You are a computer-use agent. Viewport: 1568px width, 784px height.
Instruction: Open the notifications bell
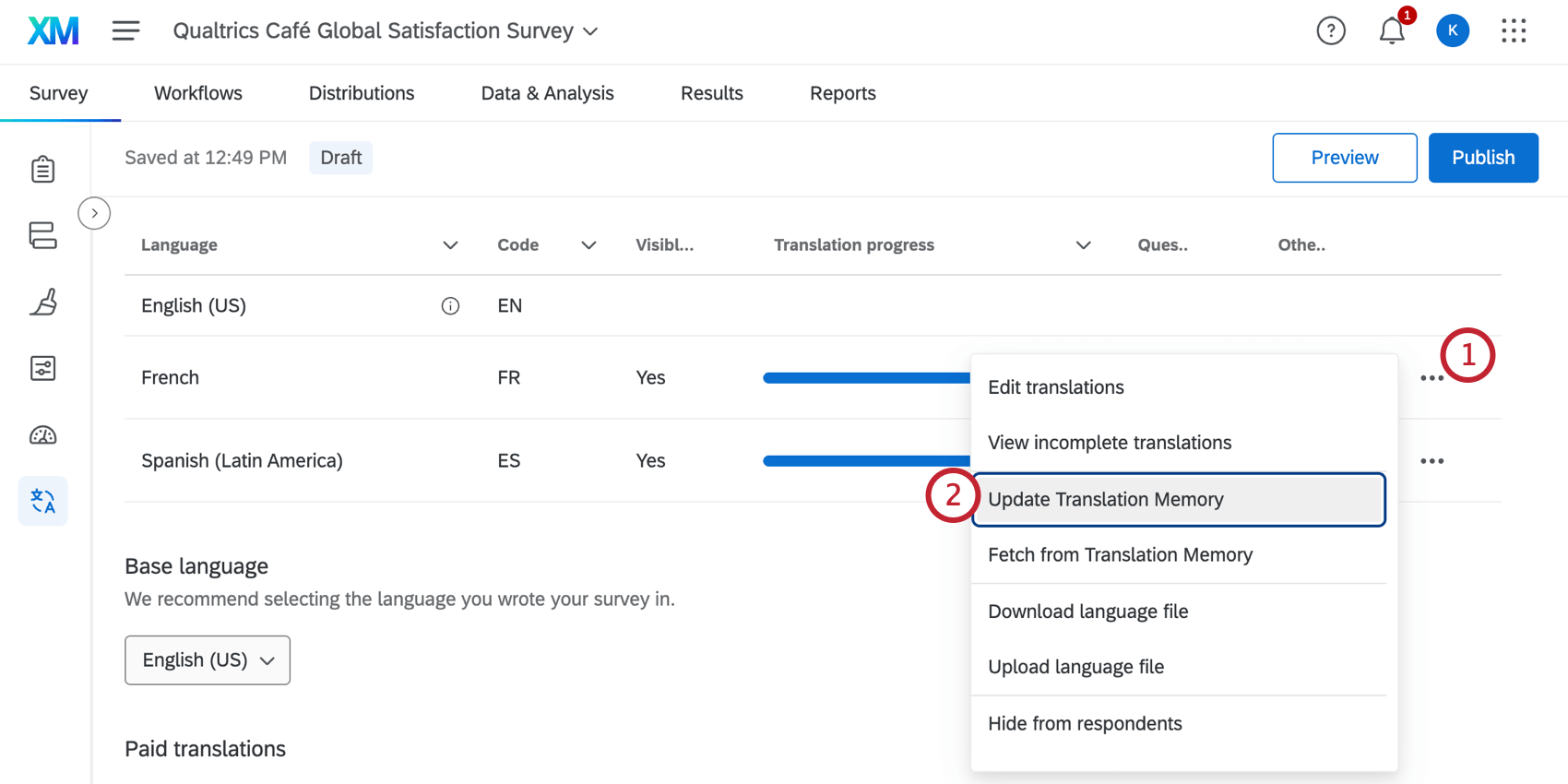click(x=1392, y=31)
